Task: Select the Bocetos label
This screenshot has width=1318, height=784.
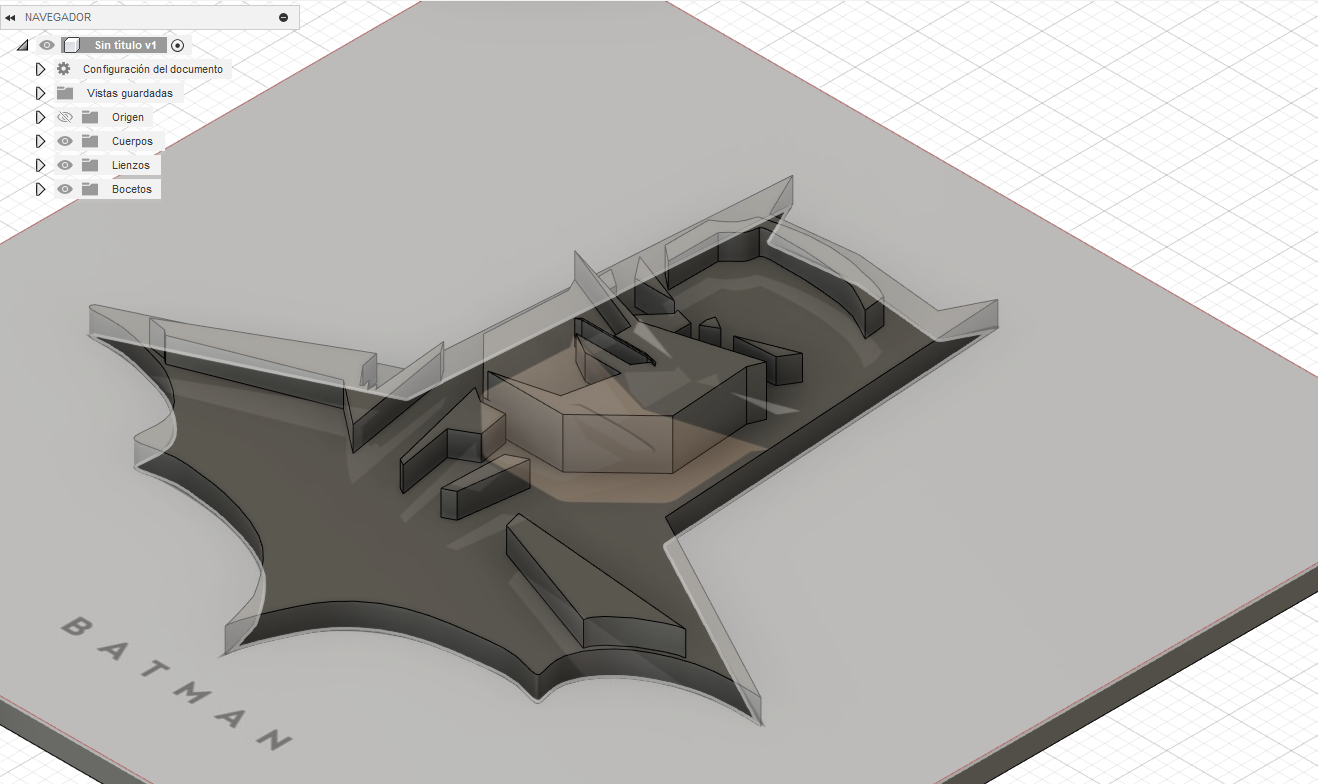Action: tap(132, 189)
